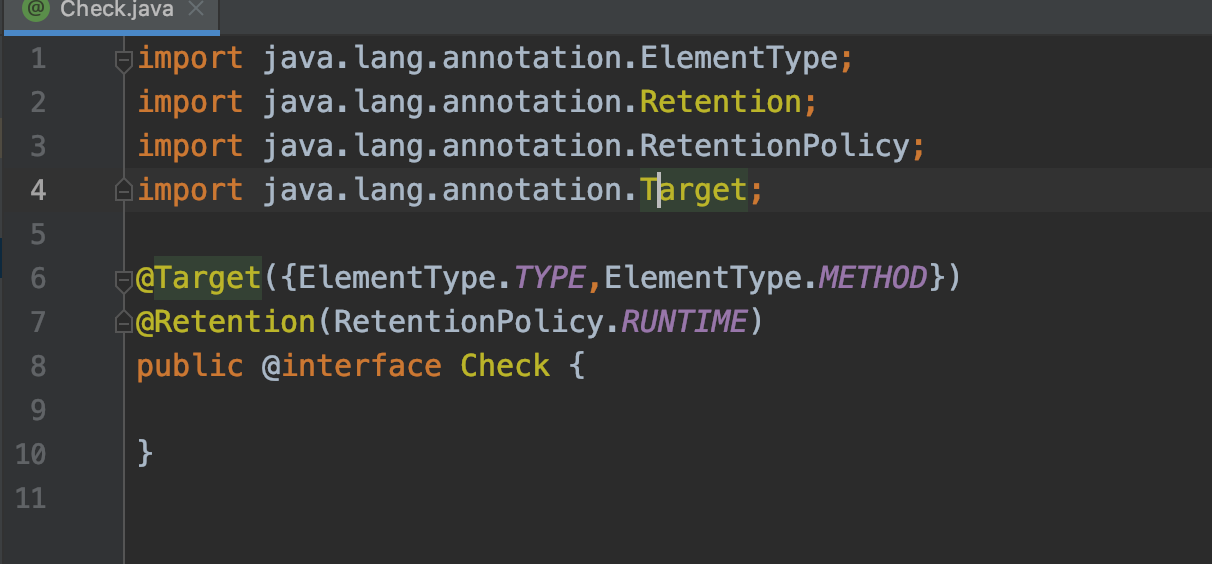This screenshot has height=564, width=1212.
Task: Click the Retention class name on line 2
Action: 720,102
